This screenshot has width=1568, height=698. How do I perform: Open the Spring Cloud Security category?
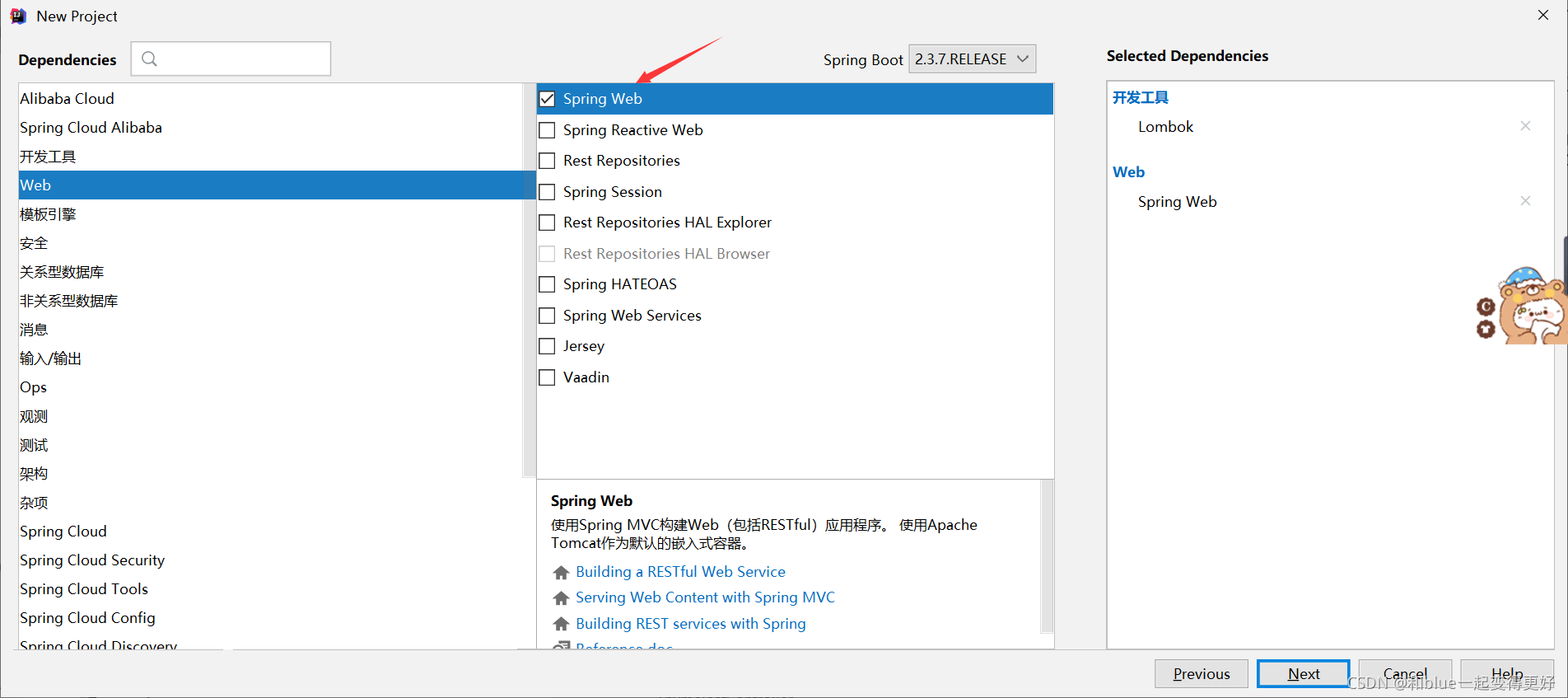pyautogui.click(x=271, y=560)
